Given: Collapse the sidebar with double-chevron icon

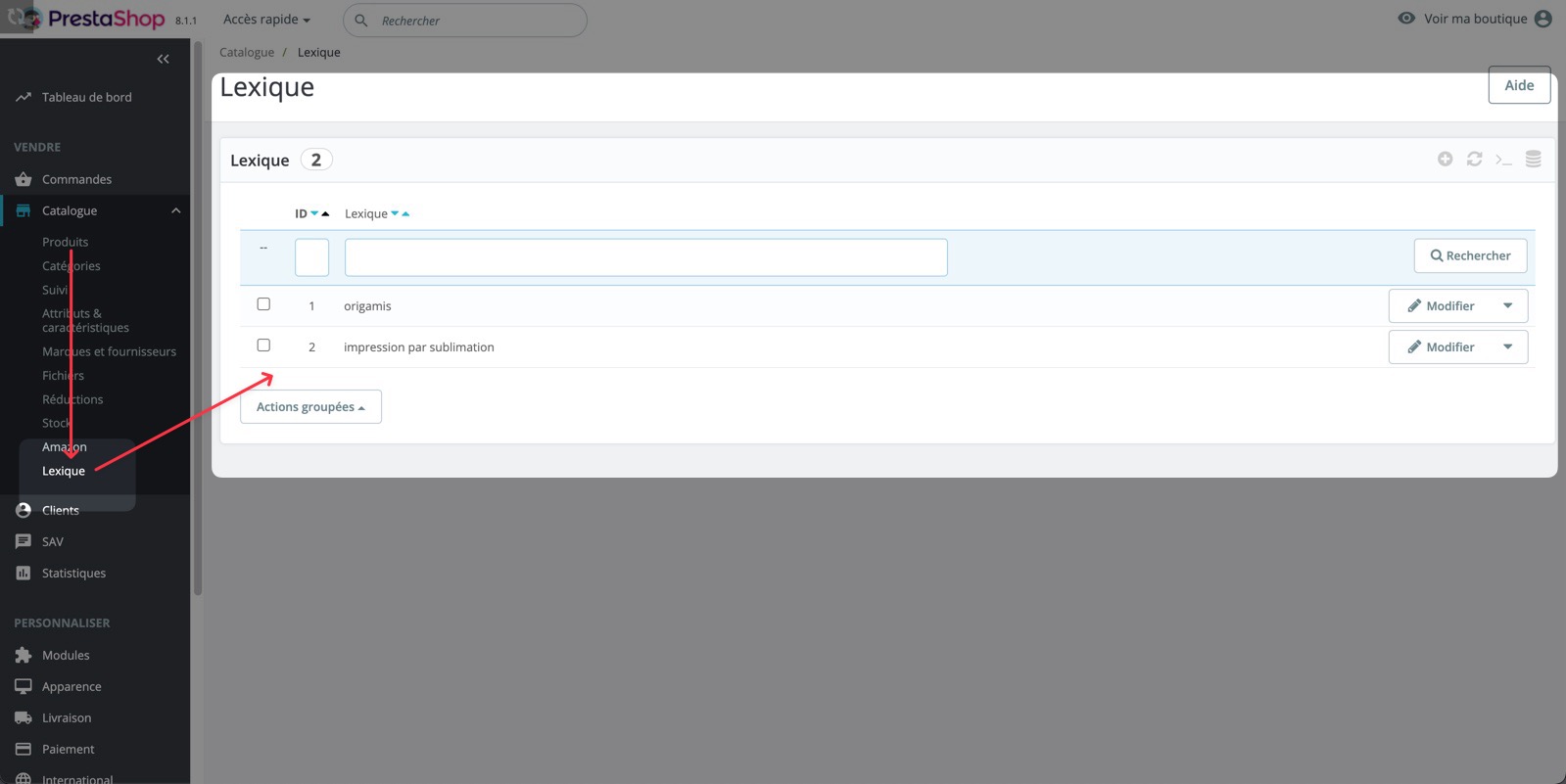Looking at the screenshot, I should [164, 59].
